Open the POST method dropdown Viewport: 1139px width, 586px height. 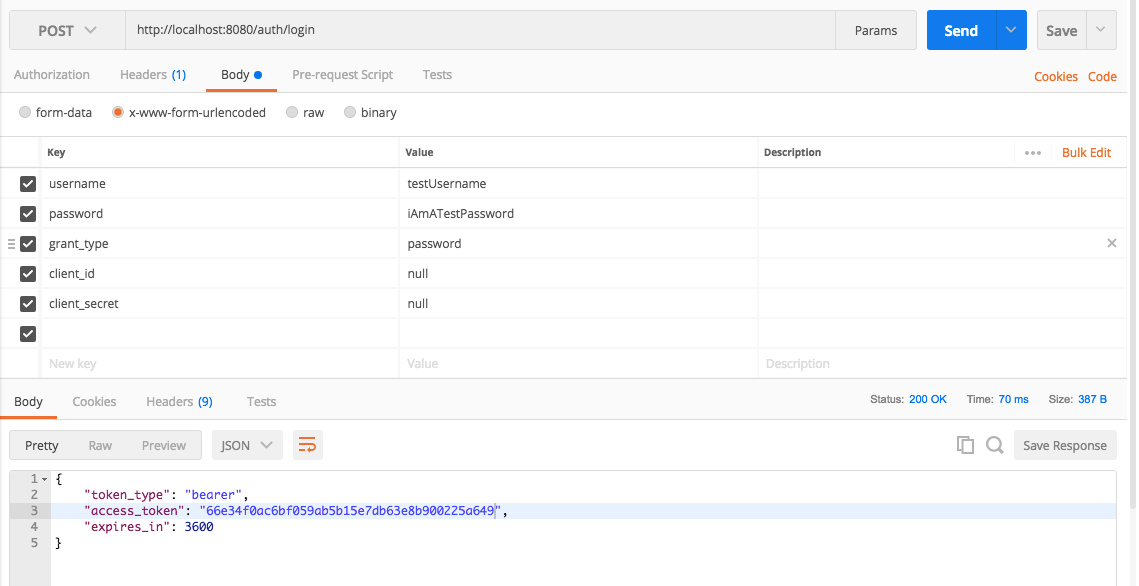pos(67,30)
